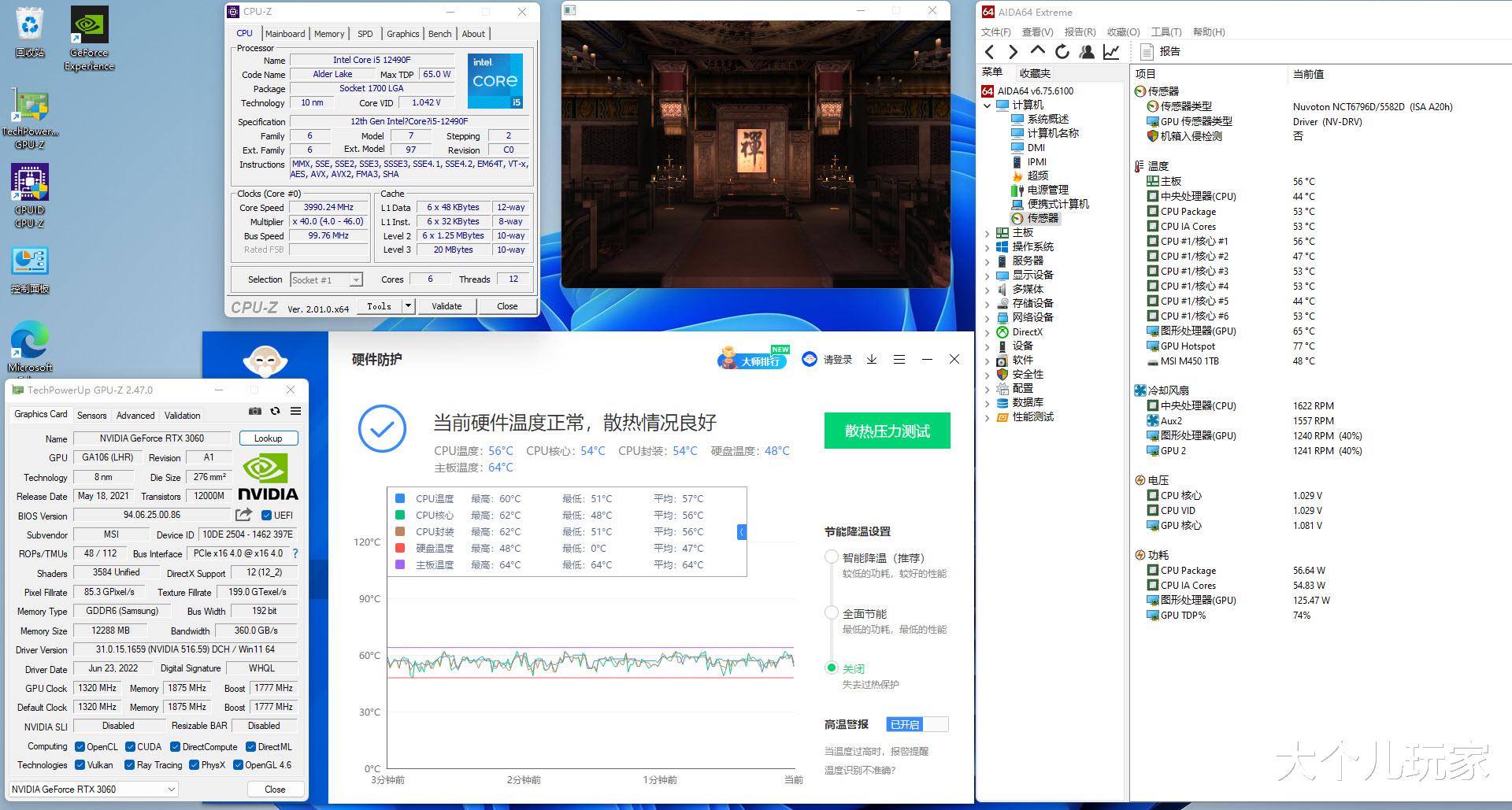The image size is (1512, 810).
Task: Click the graph chart icon in AIDA64 toolbar
Action: tap(1111, 51)
